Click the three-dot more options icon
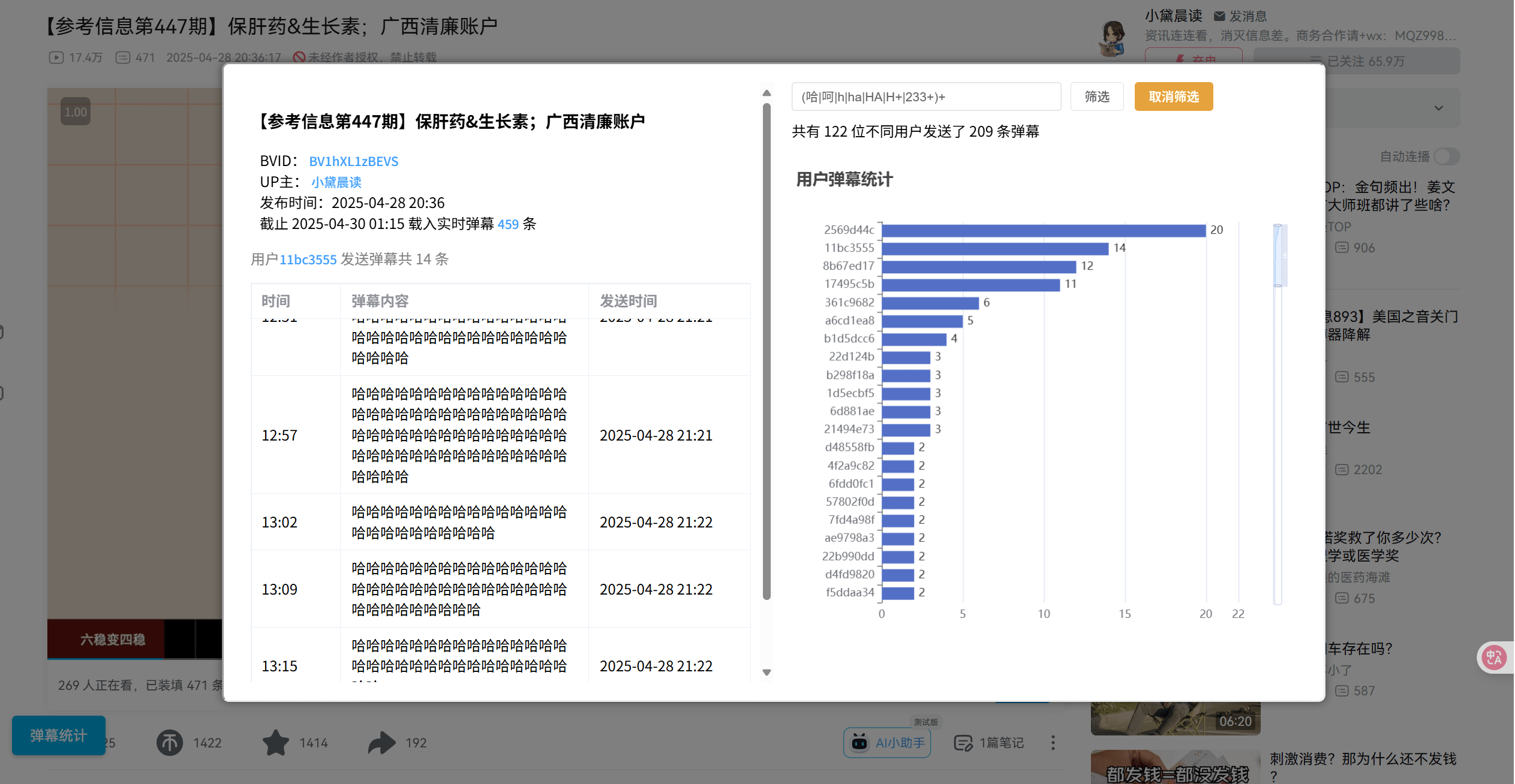Screen dimensions: 1515x784 point(1053,743)
